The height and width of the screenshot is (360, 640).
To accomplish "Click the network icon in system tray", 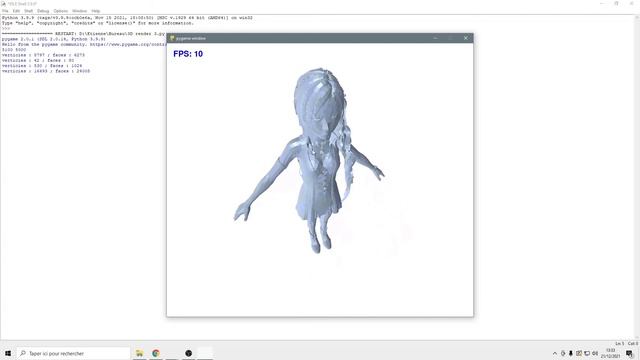I will pyautogui.click(x=587, y=353).
